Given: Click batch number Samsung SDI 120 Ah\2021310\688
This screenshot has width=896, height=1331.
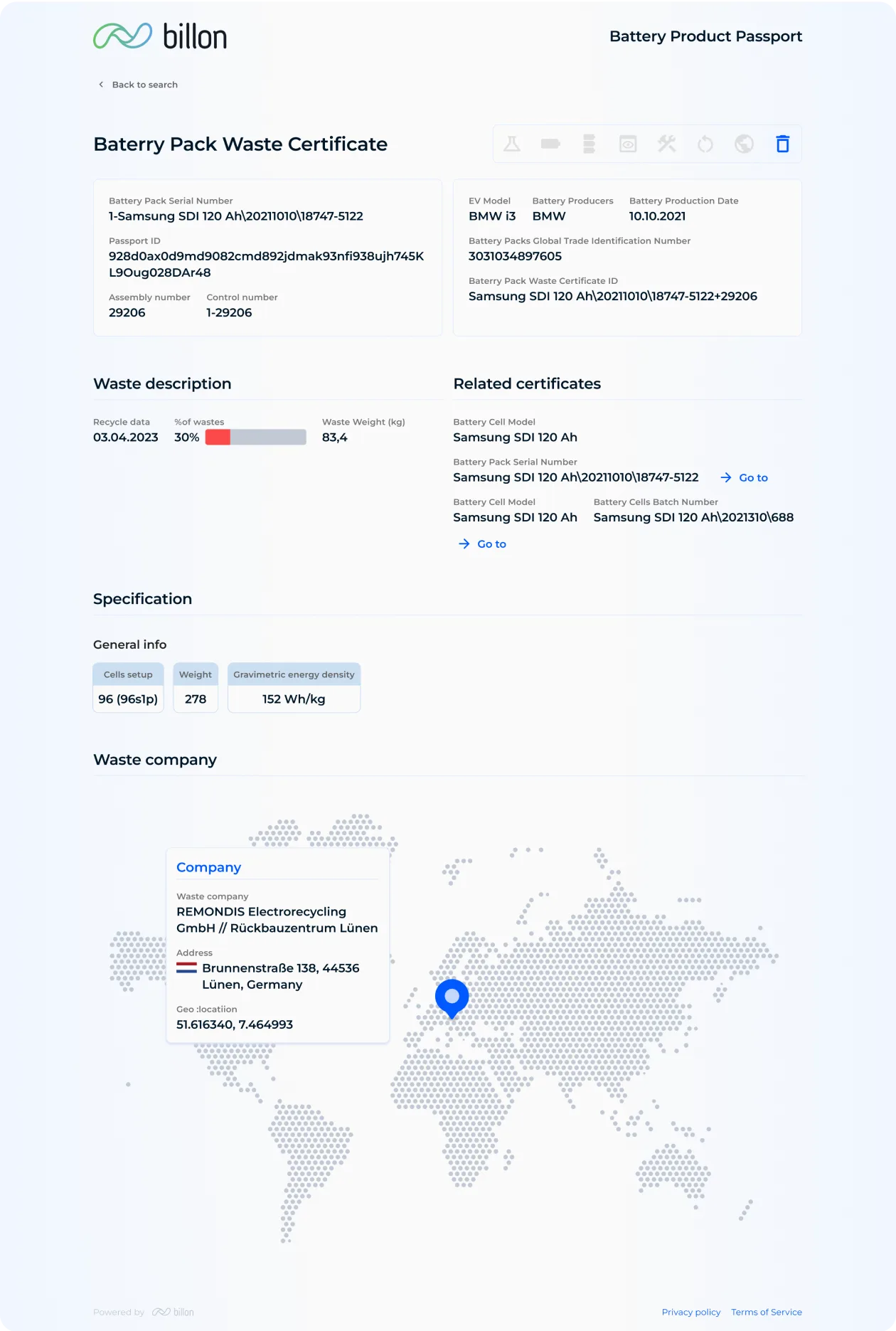Looking at the screenshot, I should pyautogui.click(x=693, y=518).
